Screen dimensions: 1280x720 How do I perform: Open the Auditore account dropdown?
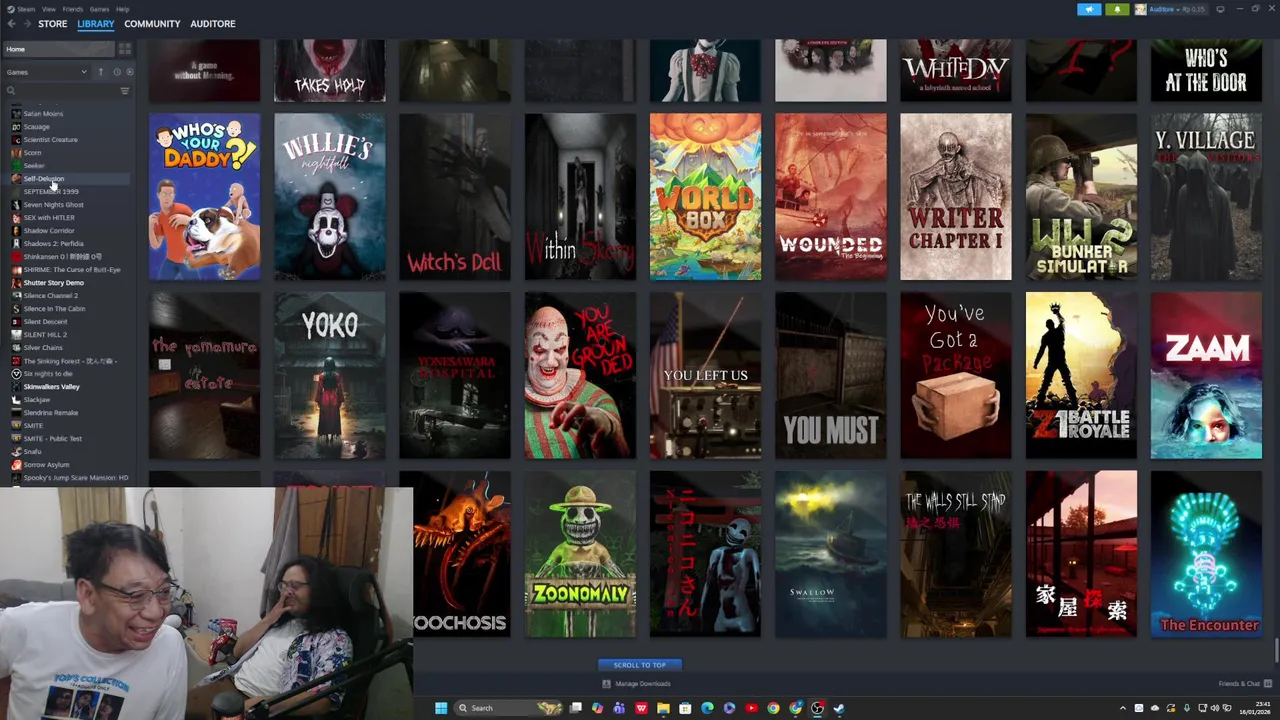coord(1163,9)
